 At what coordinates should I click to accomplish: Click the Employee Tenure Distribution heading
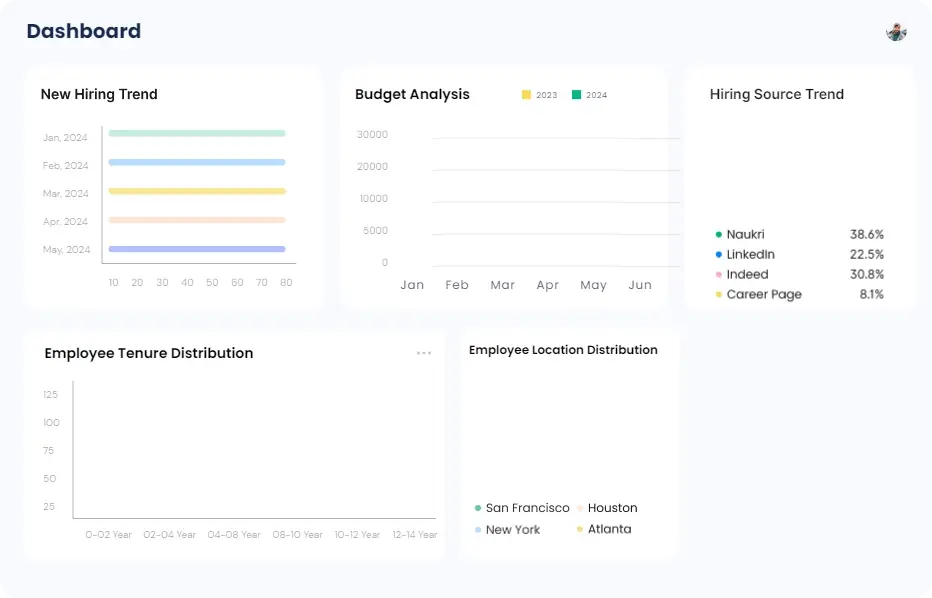coord(149,353)
